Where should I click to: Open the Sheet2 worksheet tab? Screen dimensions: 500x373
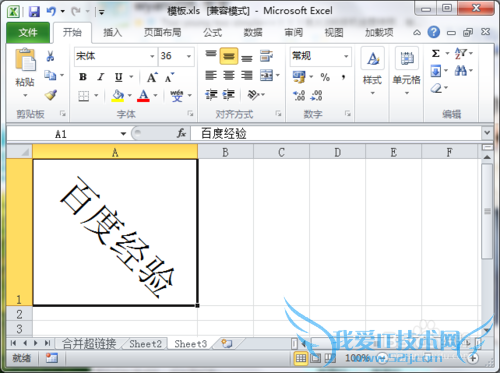(x=145, y=344)
